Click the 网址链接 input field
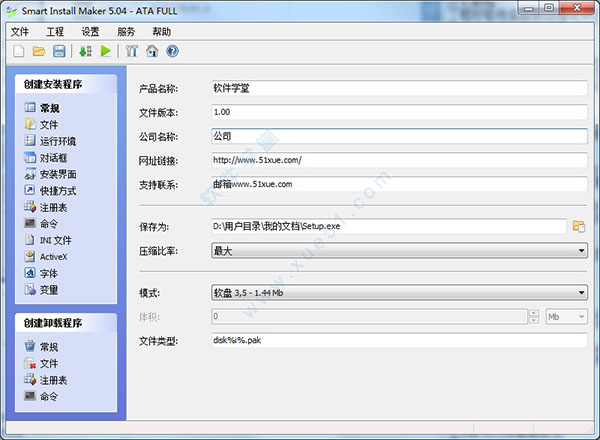 pos(398,160)
